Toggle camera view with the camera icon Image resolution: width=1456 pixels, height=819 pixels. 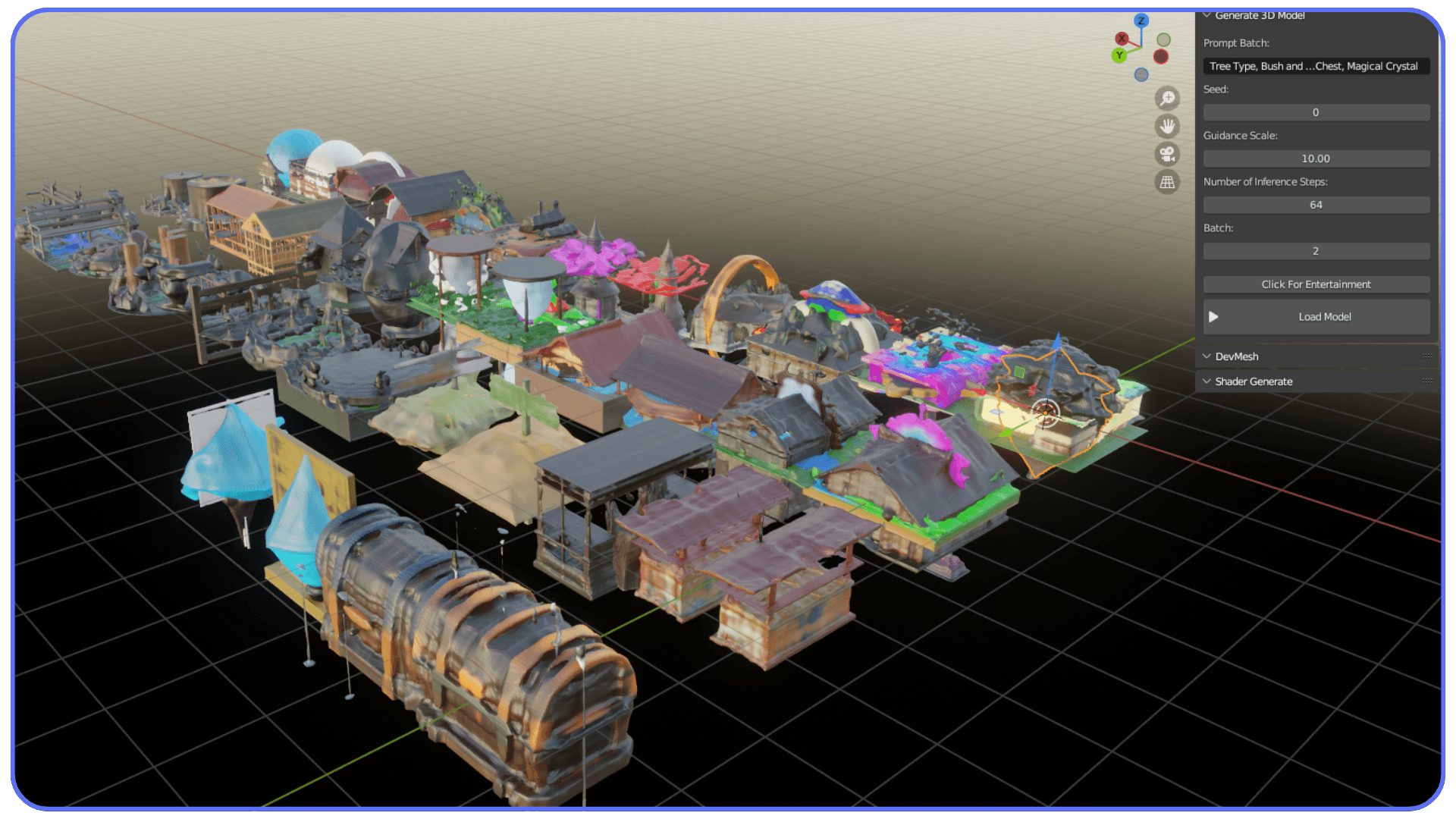1167,153
